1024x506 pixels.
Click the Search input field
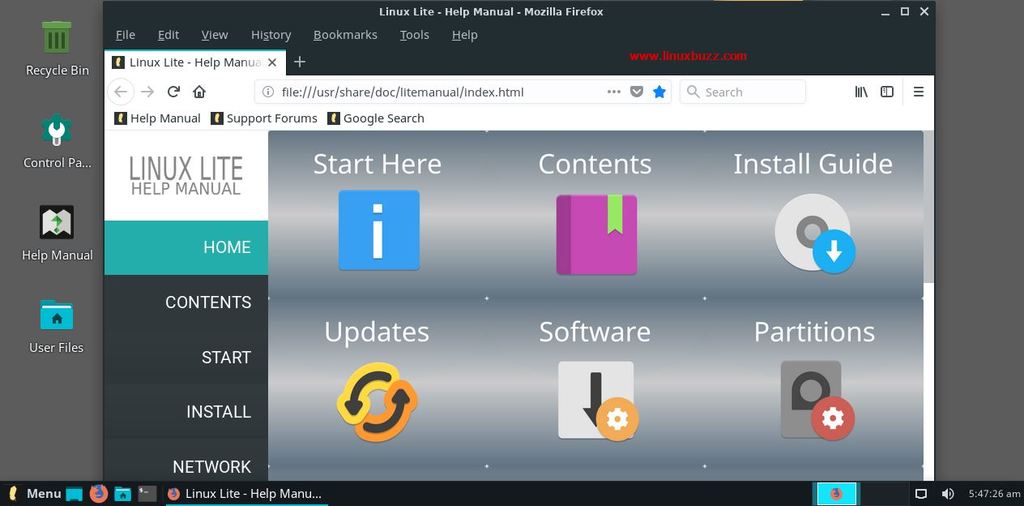pyautogui.click(x=743, y=92)
